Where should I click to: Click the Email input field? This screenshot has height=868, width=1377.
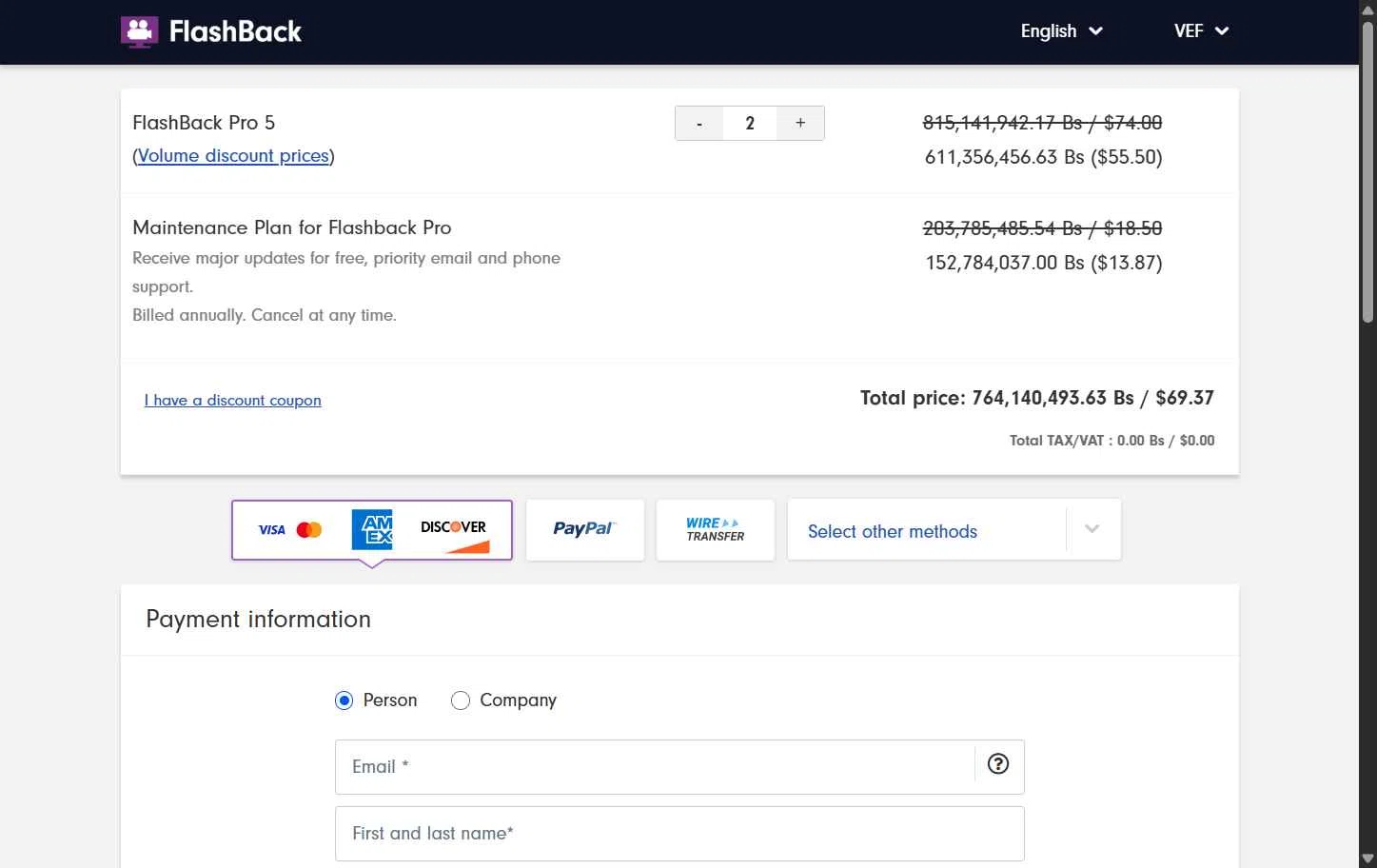coord(655,767)
